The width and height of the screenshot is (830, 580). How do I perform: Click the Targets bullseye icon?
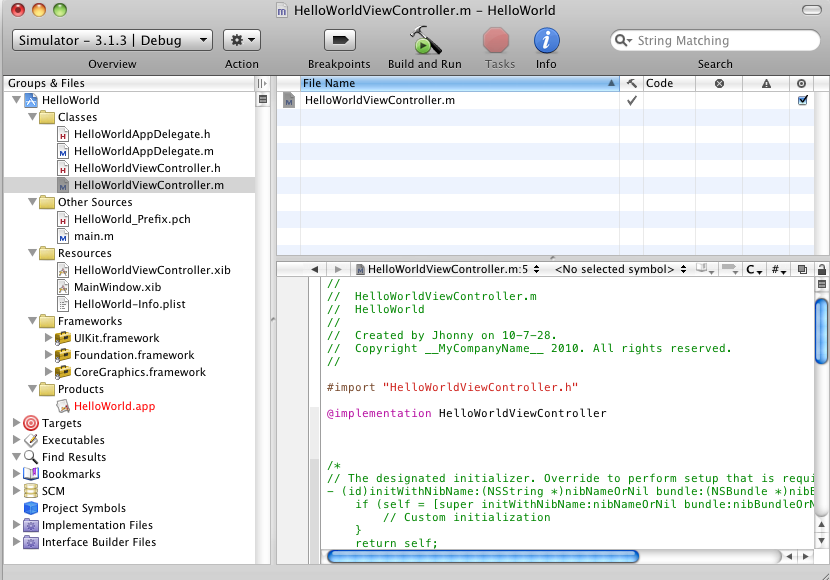click(x=31, y=423)
